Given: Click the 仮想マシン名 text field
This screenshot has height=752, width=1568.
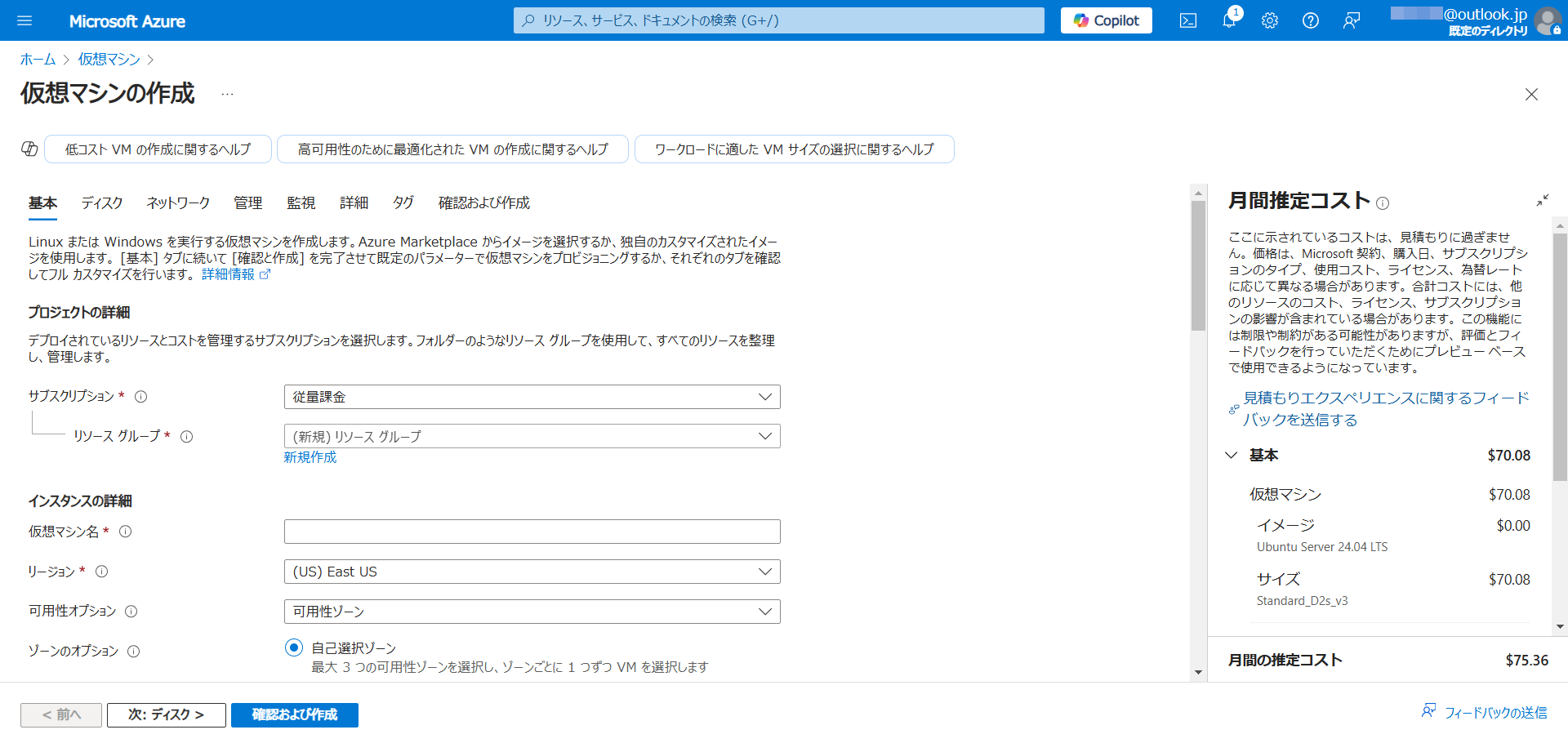Looking at the screenshot, I should [x=532, y=532].
